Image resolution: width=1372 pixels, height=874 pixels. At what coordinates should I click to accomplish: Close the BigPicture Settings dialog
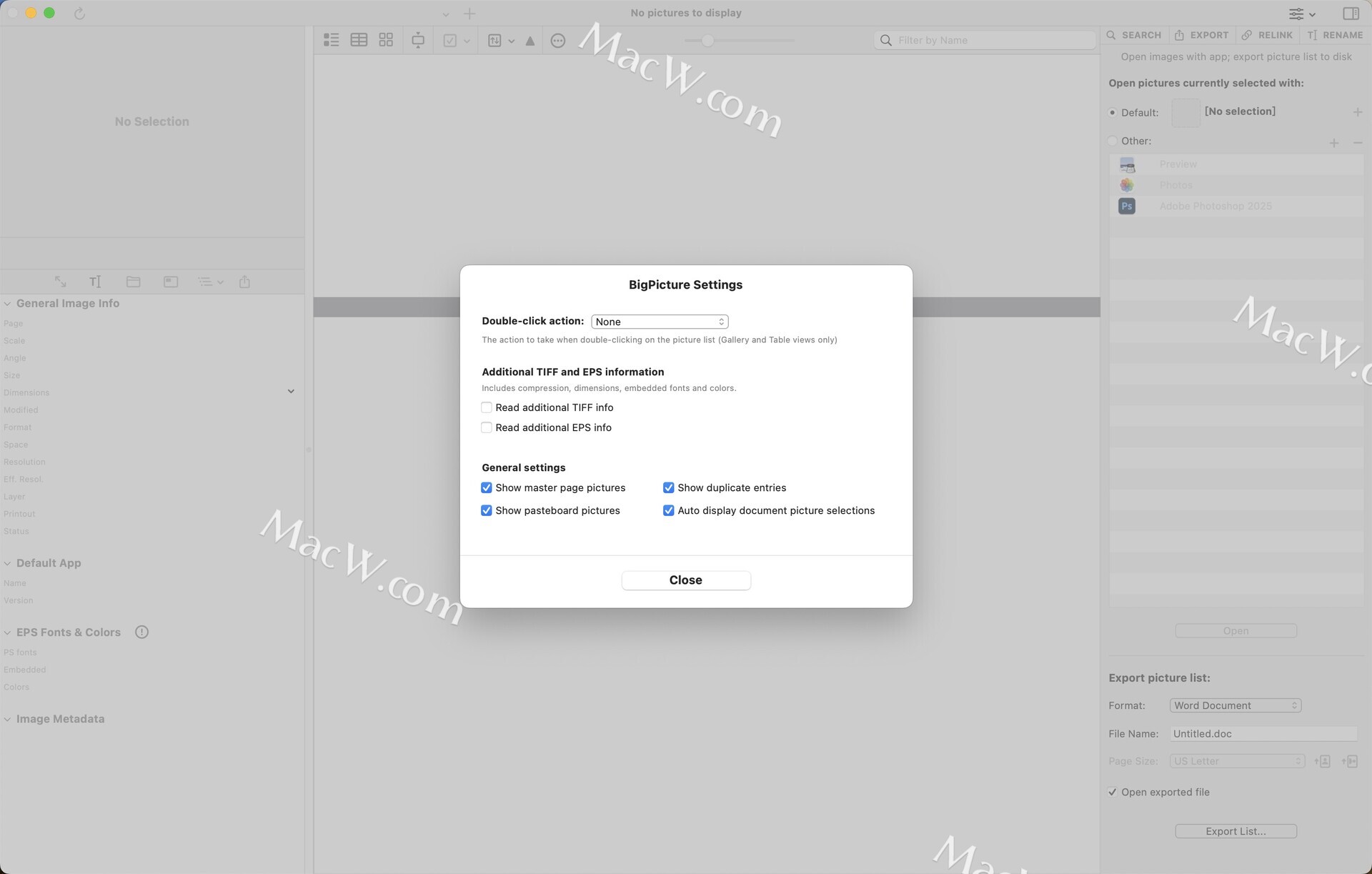tap(686, 580)
